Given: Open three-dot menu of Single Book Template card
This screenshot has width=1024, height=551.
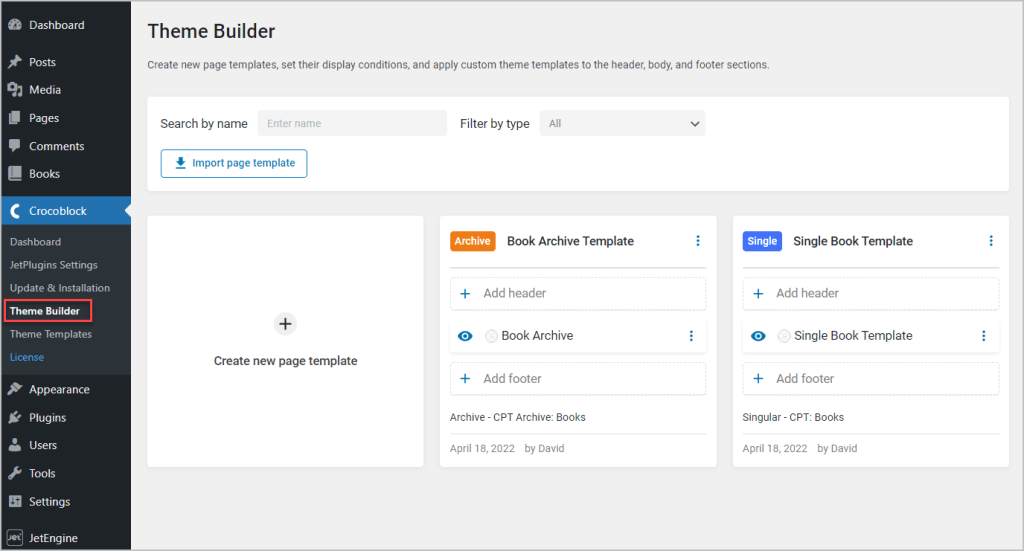Looking at the screenshot, I should [x=991, y=241].
